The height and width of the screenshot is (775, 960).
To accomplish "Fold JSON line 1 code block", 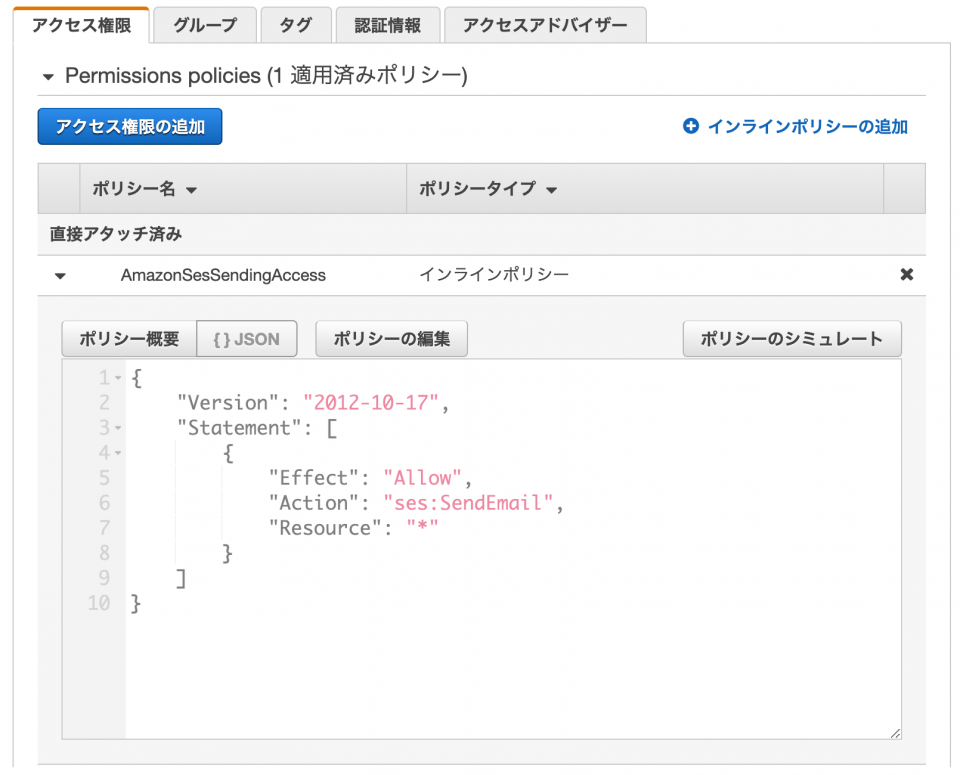I will point(118,378).
